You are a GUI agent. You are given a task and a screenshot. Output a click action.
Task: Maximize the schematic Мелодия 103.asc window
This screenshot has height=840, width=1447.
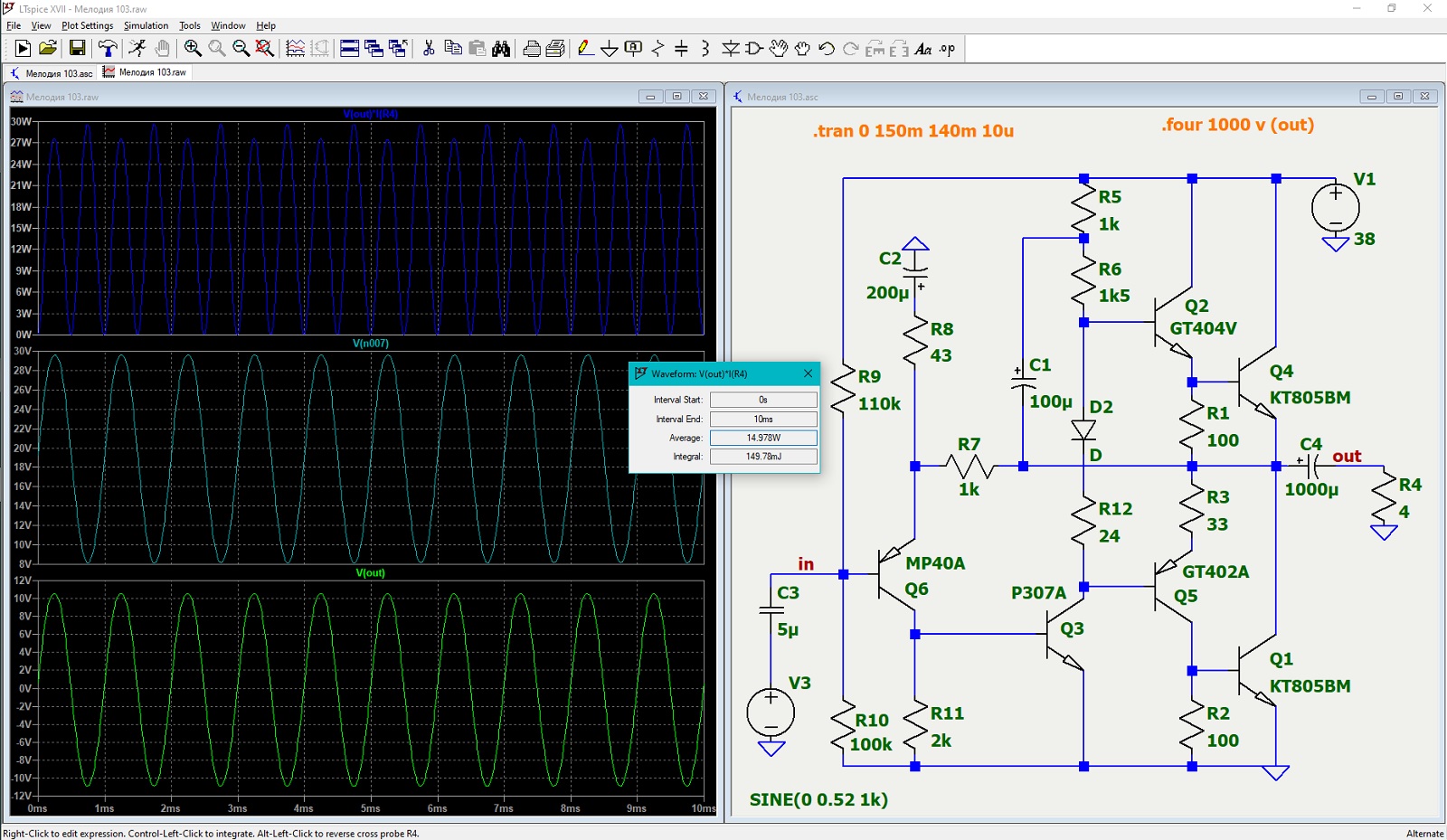coord(1398,97)
